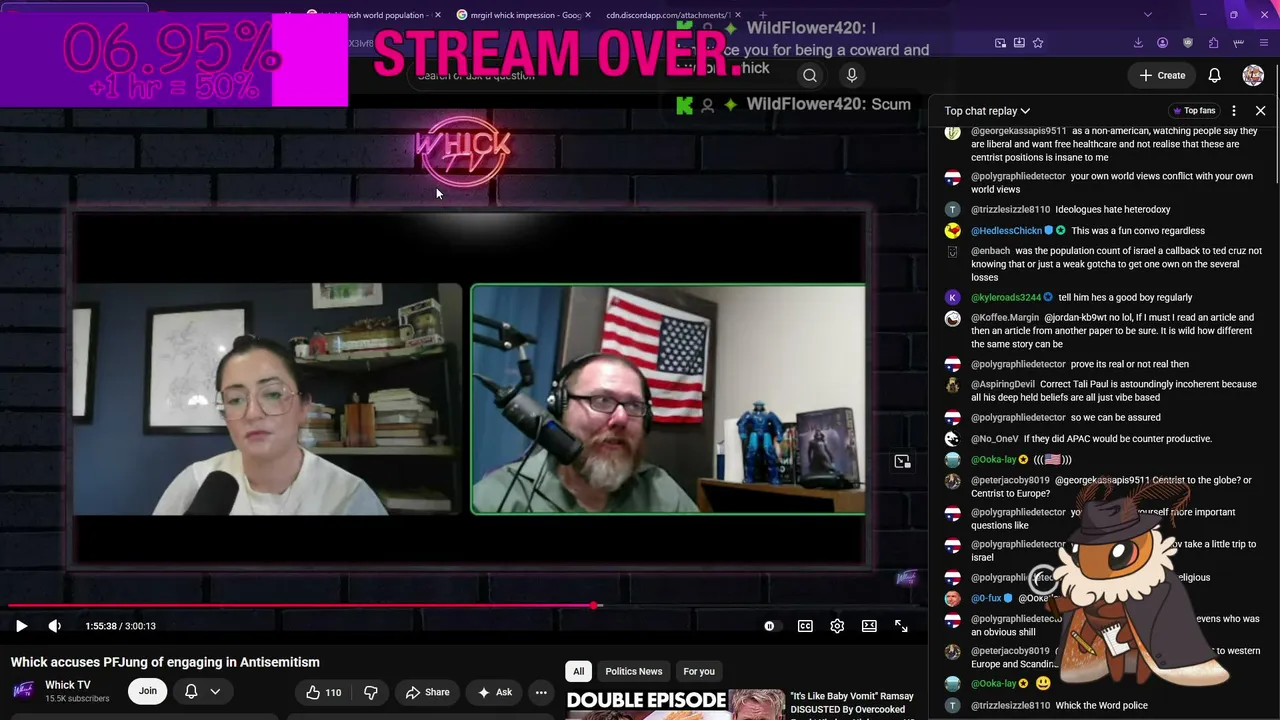Click the 1:55:38 / 3:00:13 time display
Screen dimensions: 1280x720
click(x=120, y=626)
